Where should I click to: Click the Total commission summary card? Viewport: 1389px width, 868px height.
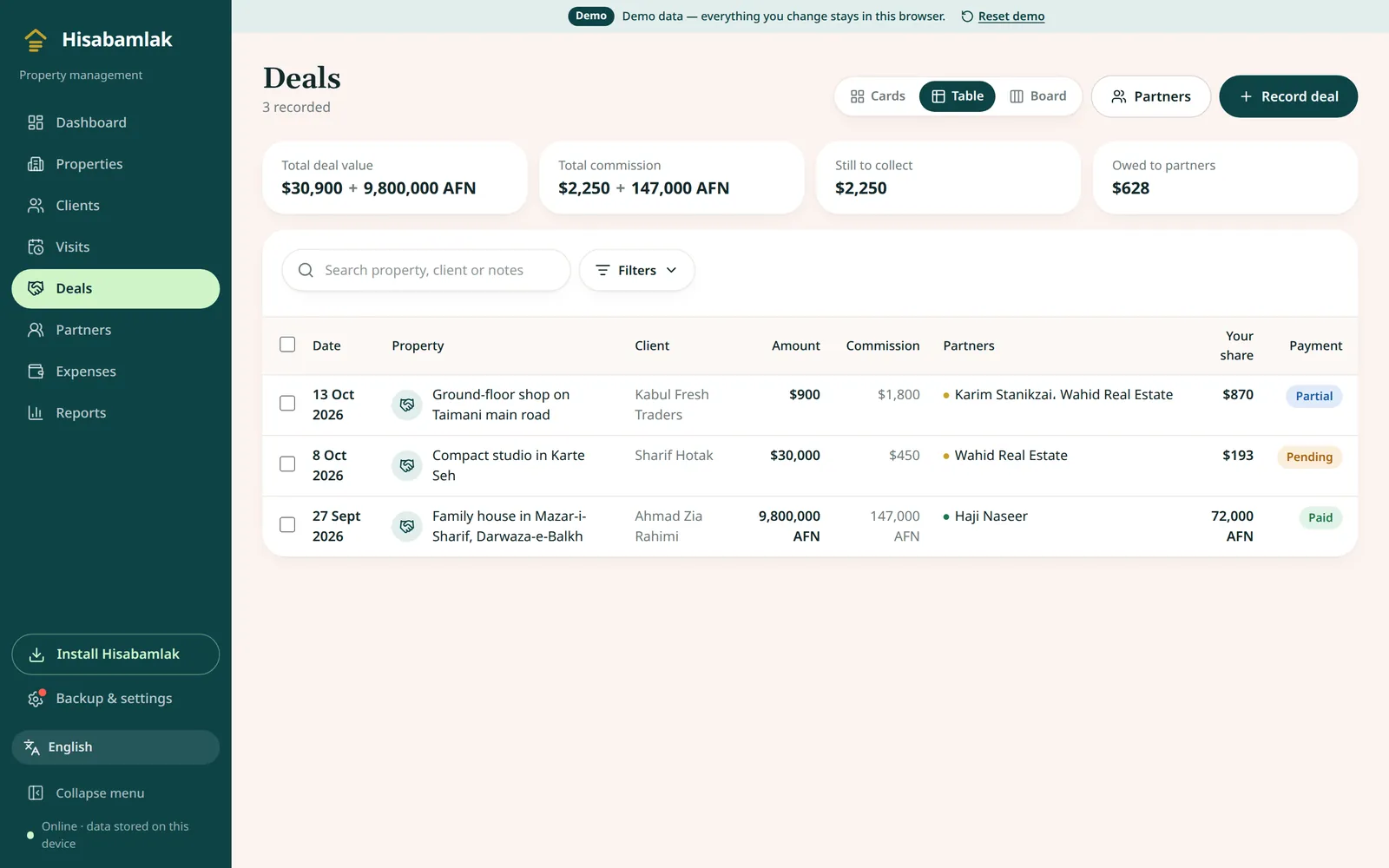(672, 178)
